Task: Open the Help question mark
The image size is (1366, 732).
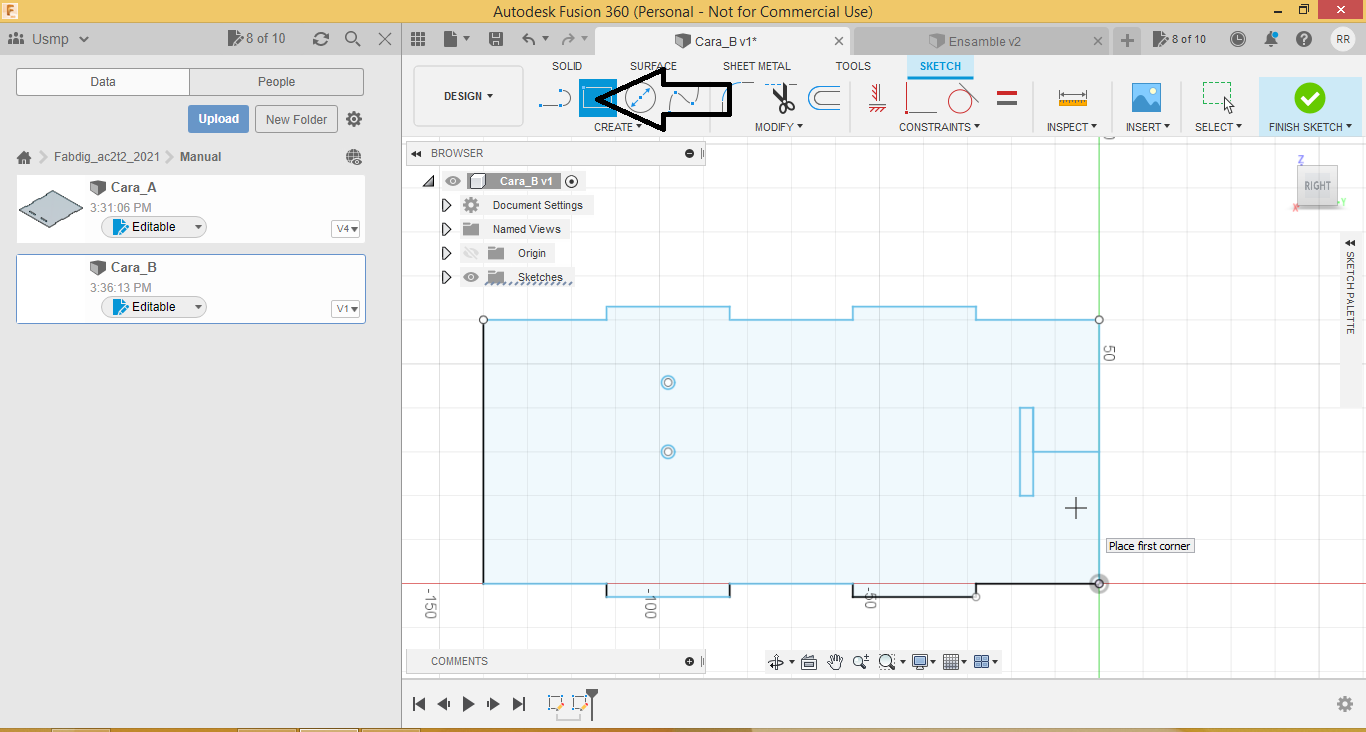Action: pos(1304,39)
